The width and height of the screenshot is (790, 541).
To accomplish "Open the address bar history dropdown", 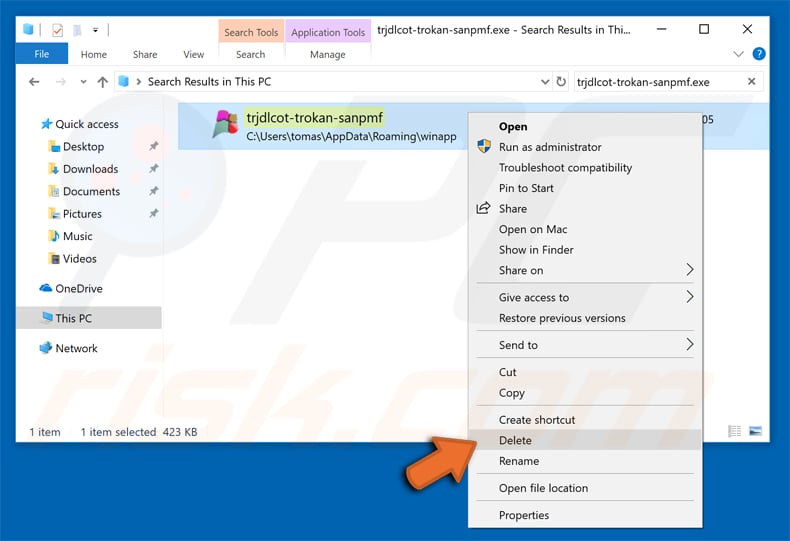I will click(544, 82).
